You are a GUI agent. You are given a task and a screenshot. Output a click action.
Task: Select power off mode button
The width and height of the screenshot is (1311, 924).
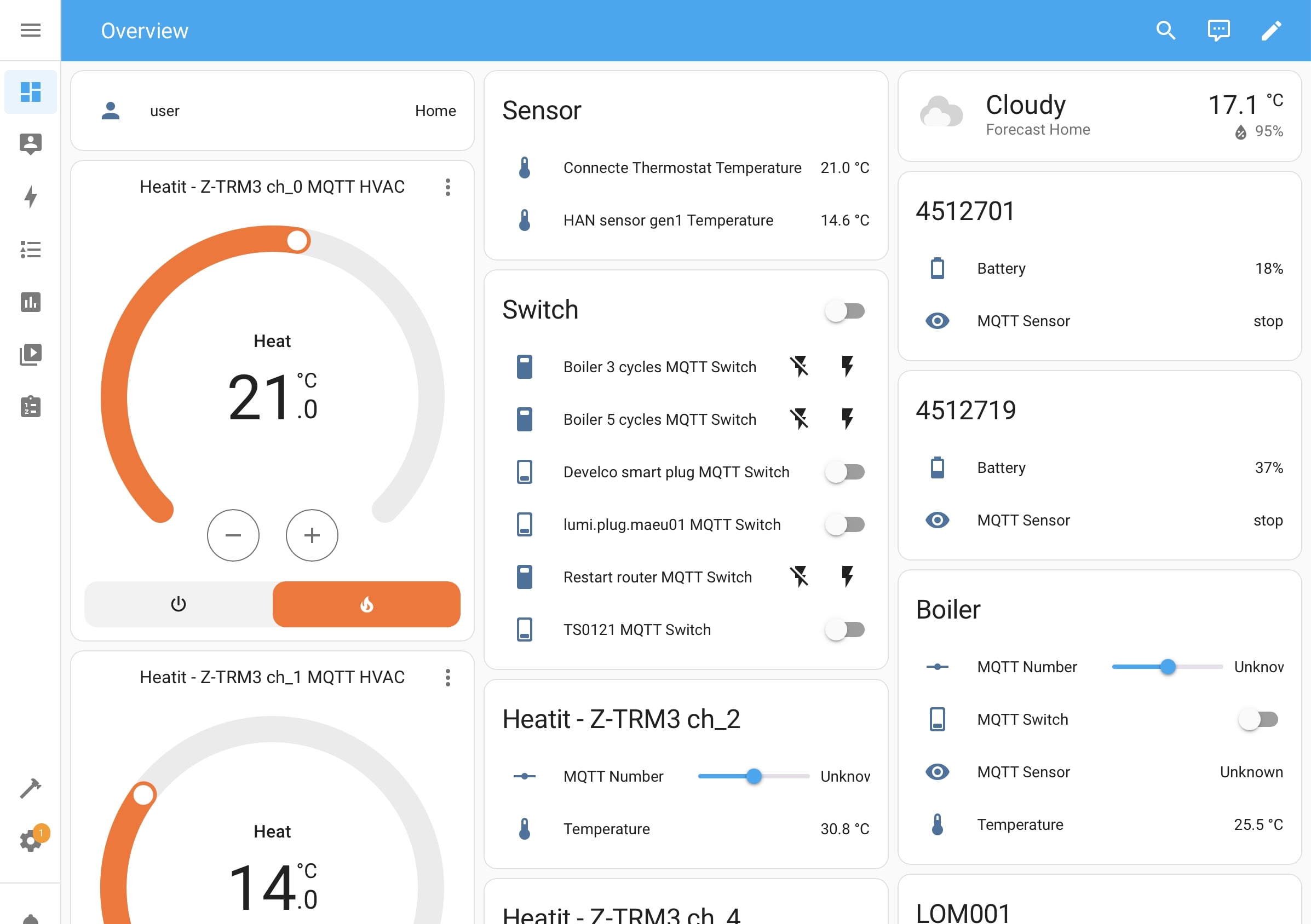[x=179, y=604]
